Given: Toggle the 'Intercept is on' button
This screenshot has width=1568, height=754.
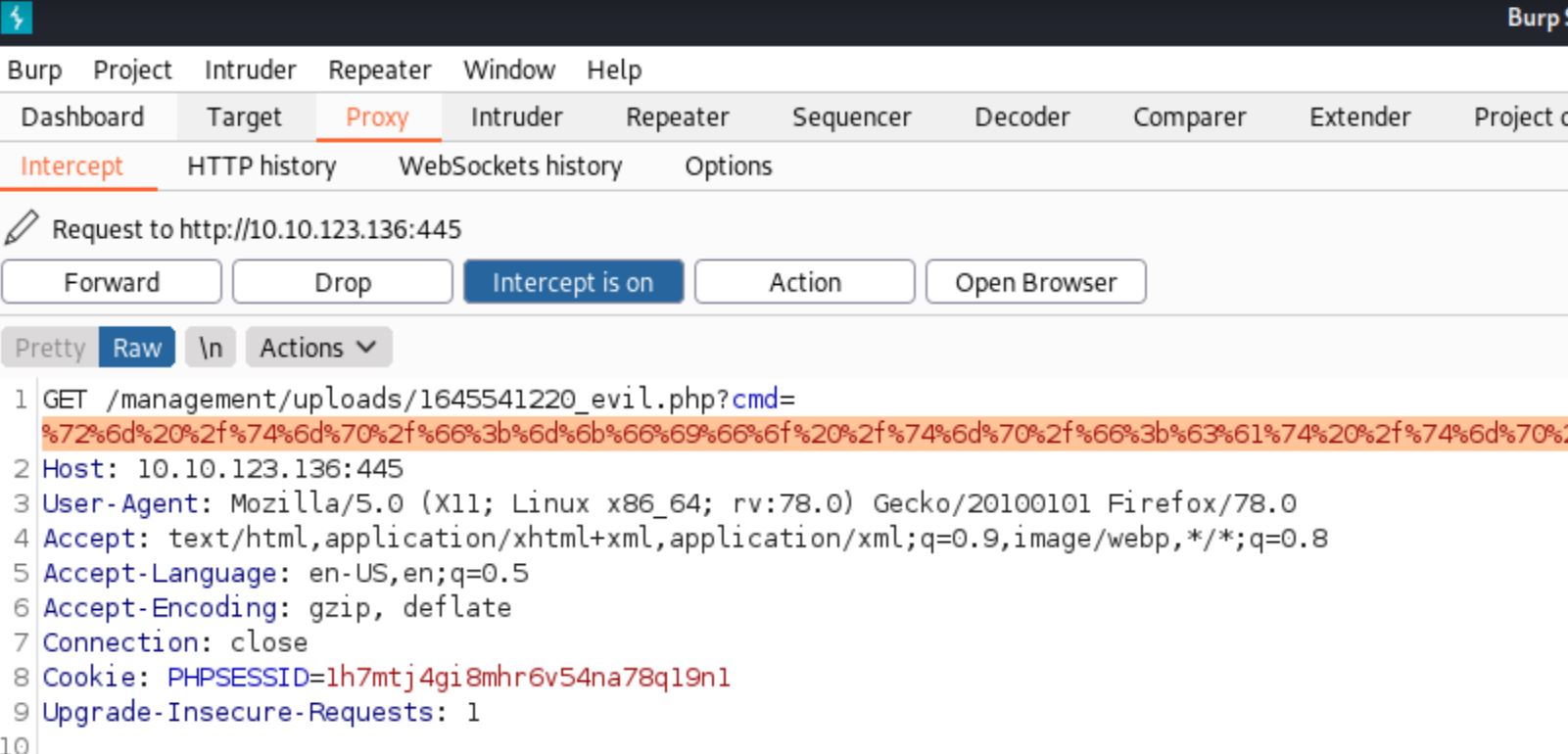Looking at the screenshot, I should tap(573, 282).
